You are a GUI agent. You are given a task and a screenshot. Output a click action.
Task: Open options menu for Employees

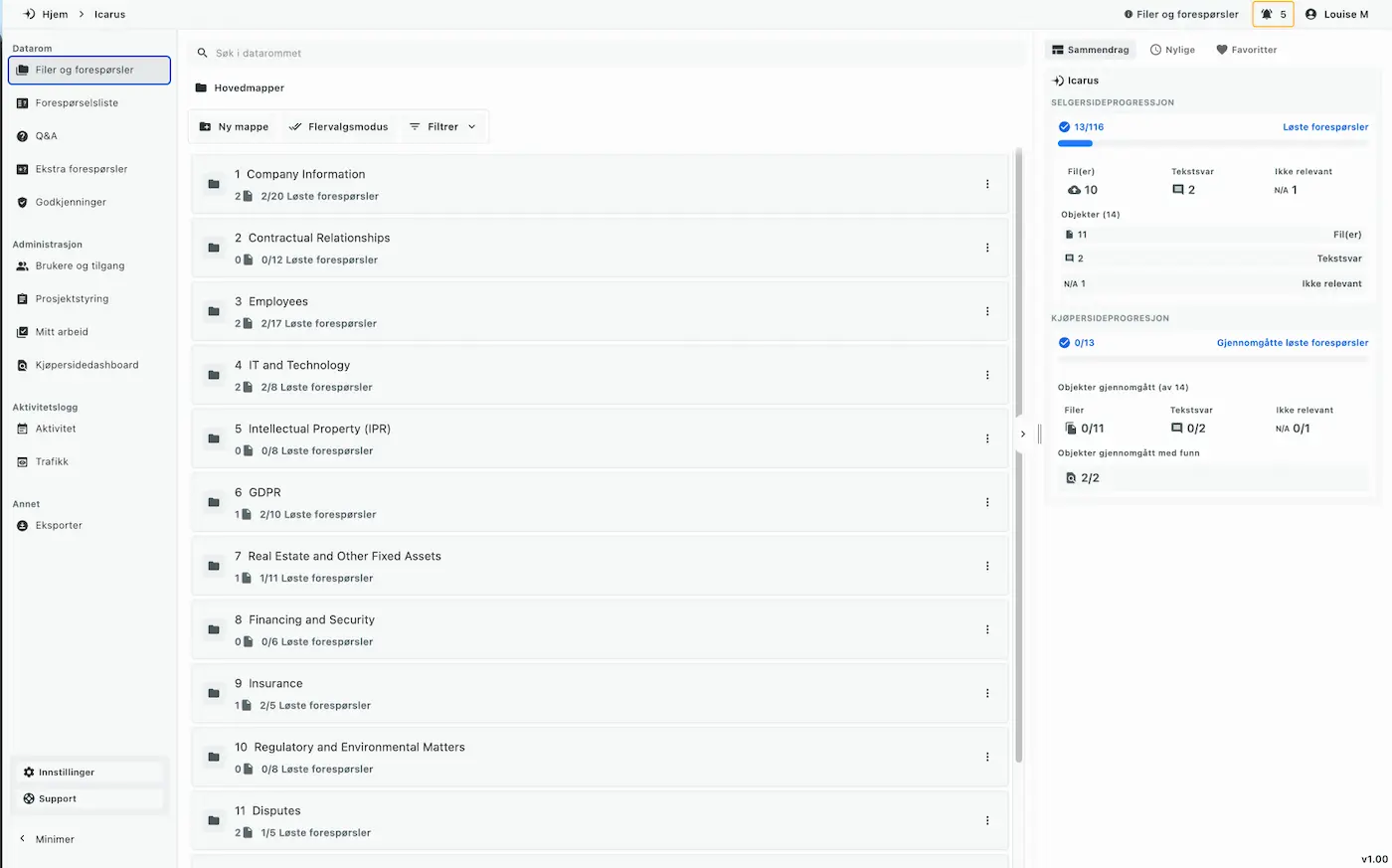[987, 311]
